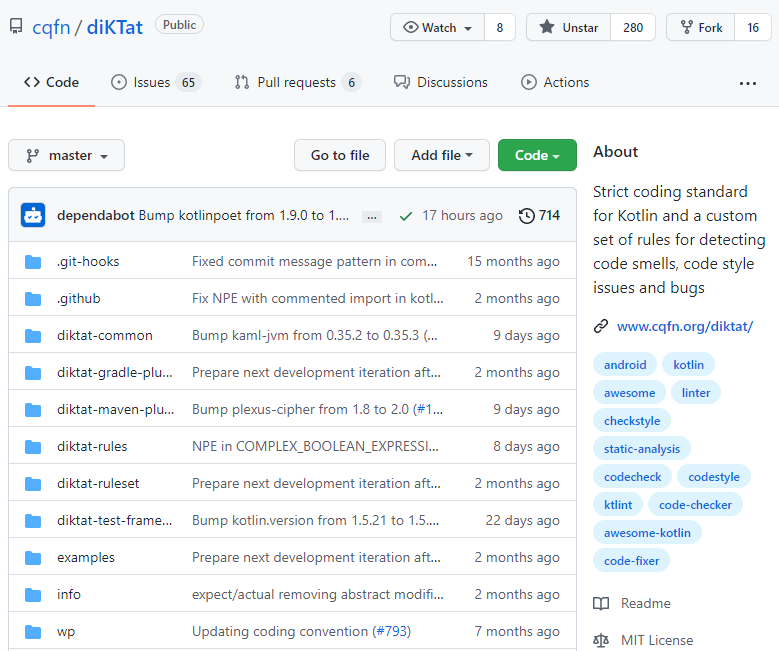Click folder icon for diktat-test-framework row
Viewport: 779px width, 651px height.
(x=33, y=521)
